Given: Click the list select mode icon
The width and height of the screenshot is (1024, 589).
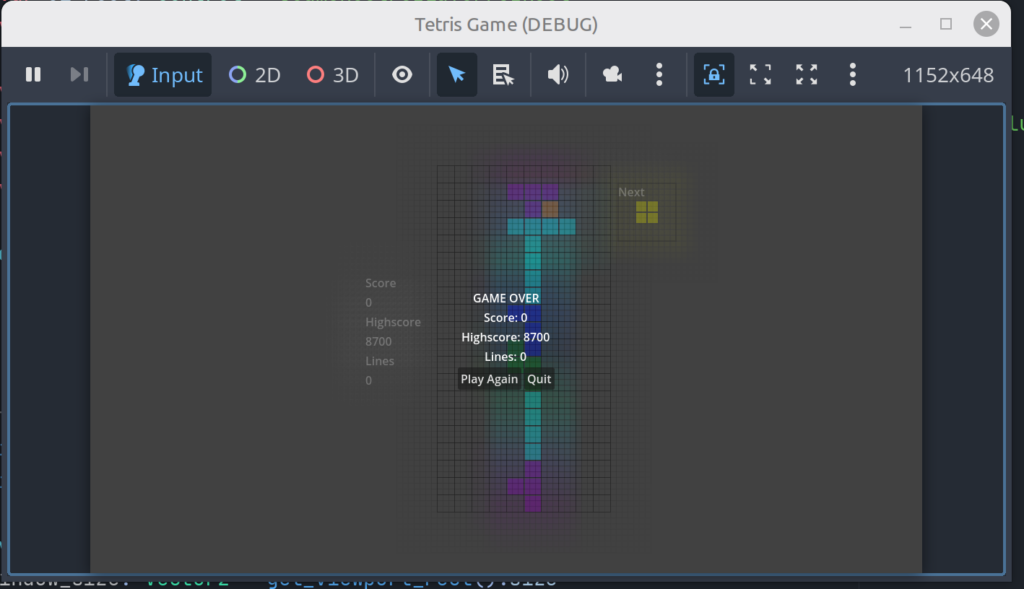Looking at the screenshot, I should [x=503, y=75].
